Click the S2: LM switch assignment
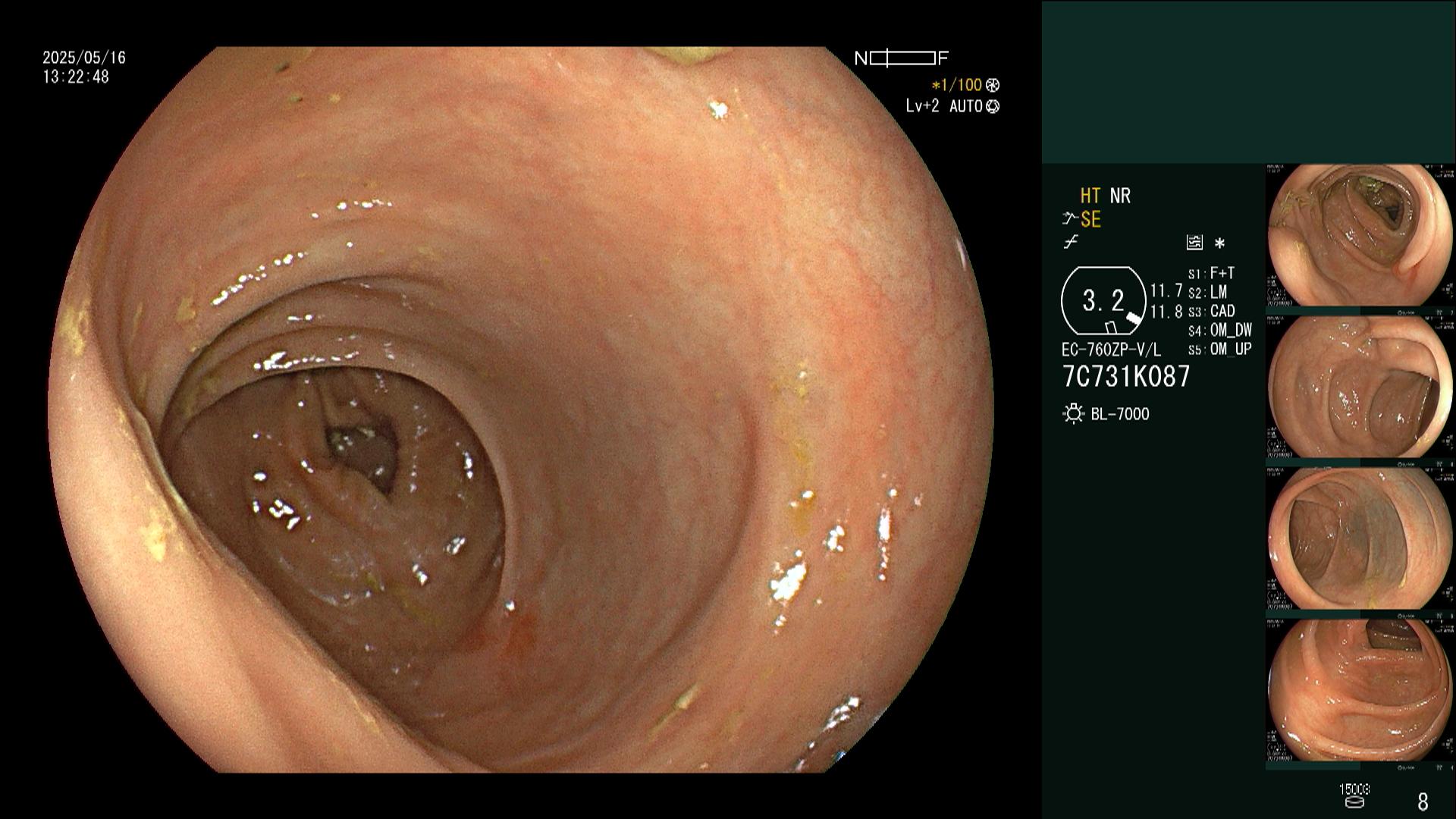The height and width of the screenshot is (819, 1456). pyautogui.click(x=1208, y=292)
